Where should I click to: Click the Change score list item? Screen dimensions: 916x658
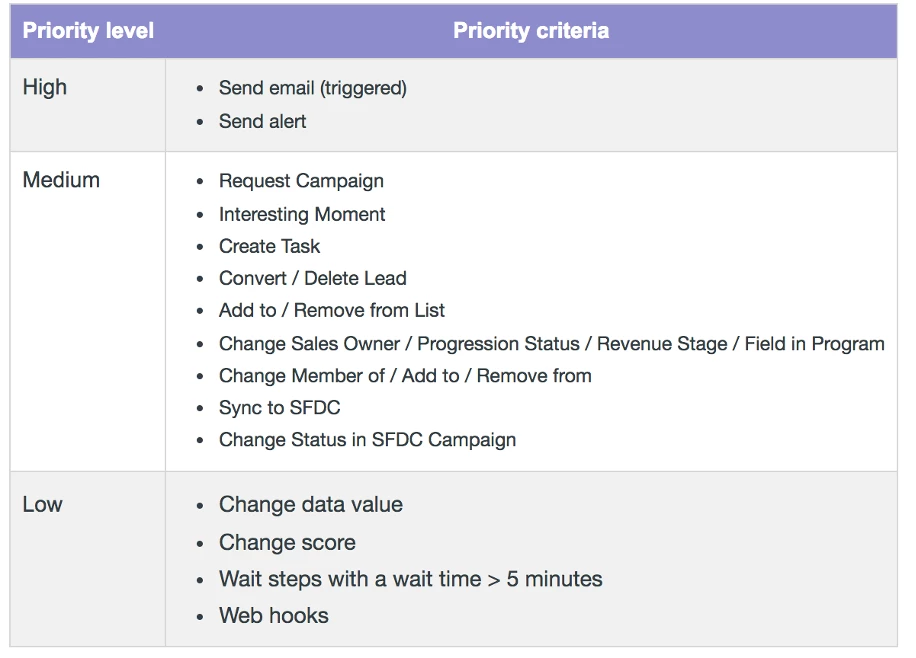click(x=287, y=542)
